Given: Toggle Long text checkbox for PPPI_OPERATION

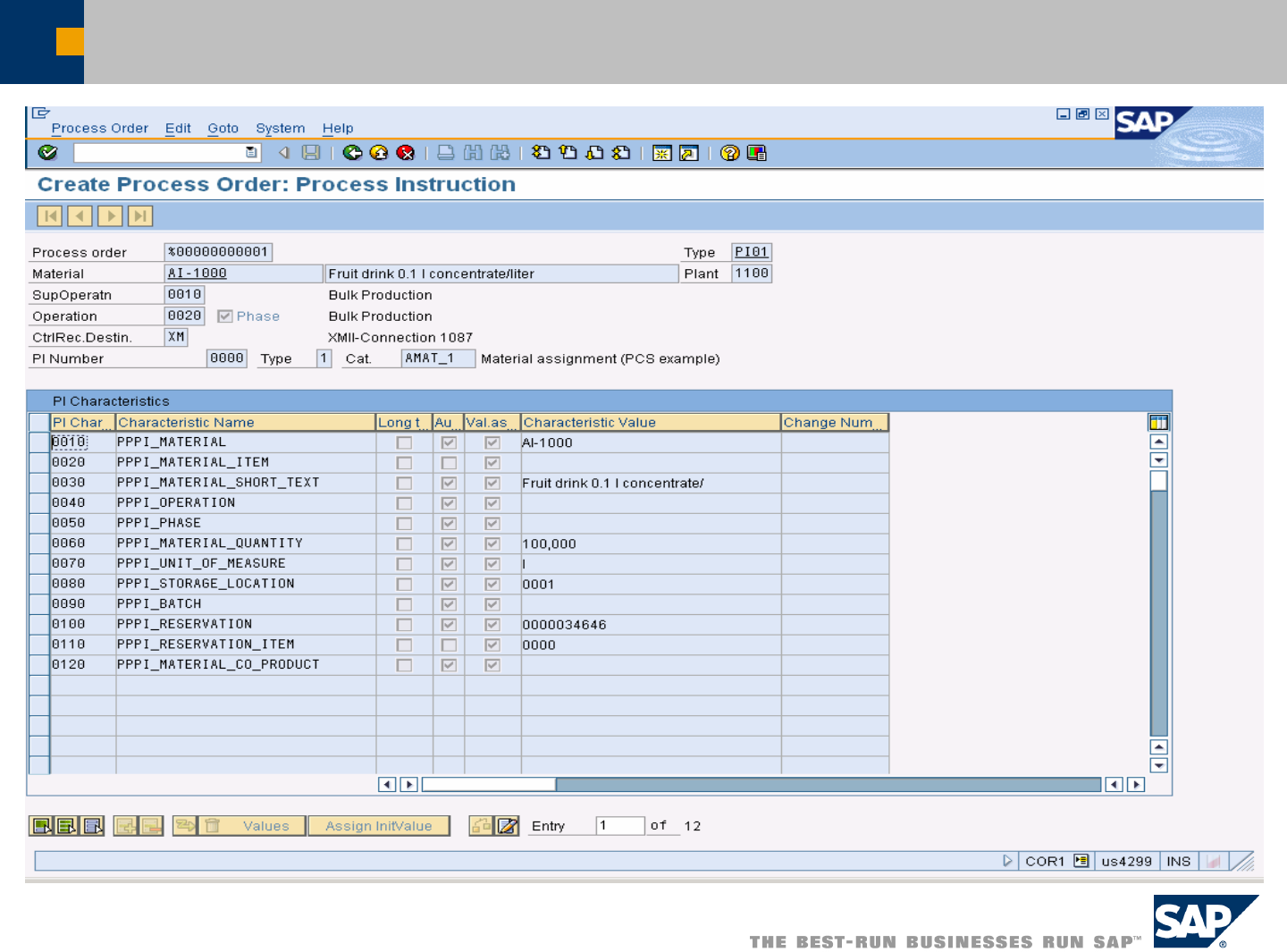Looking at the screenshot, I should [404, 503].
